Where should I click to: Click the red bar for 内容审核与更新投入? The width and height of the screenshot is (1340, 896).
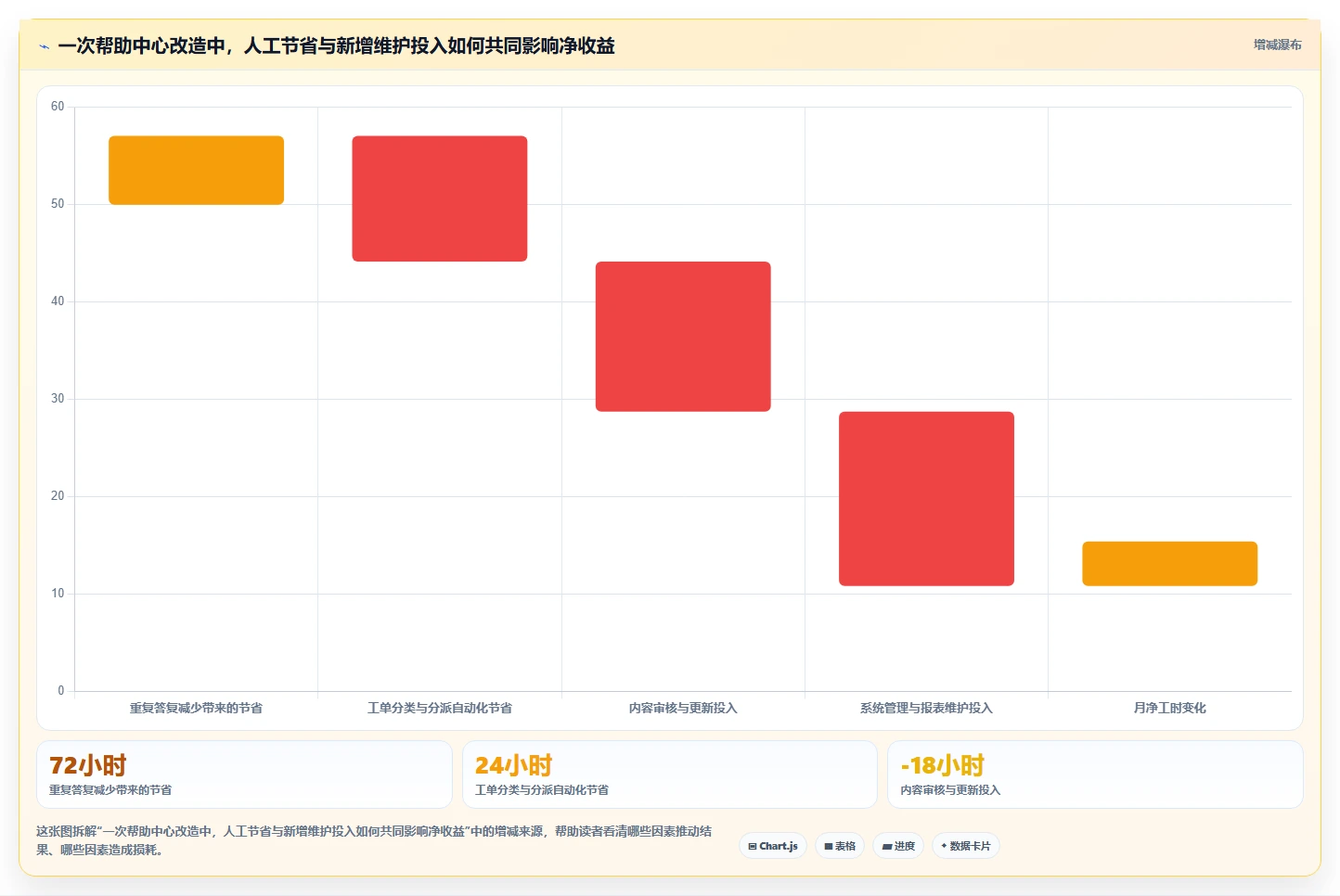pos(683,337)
